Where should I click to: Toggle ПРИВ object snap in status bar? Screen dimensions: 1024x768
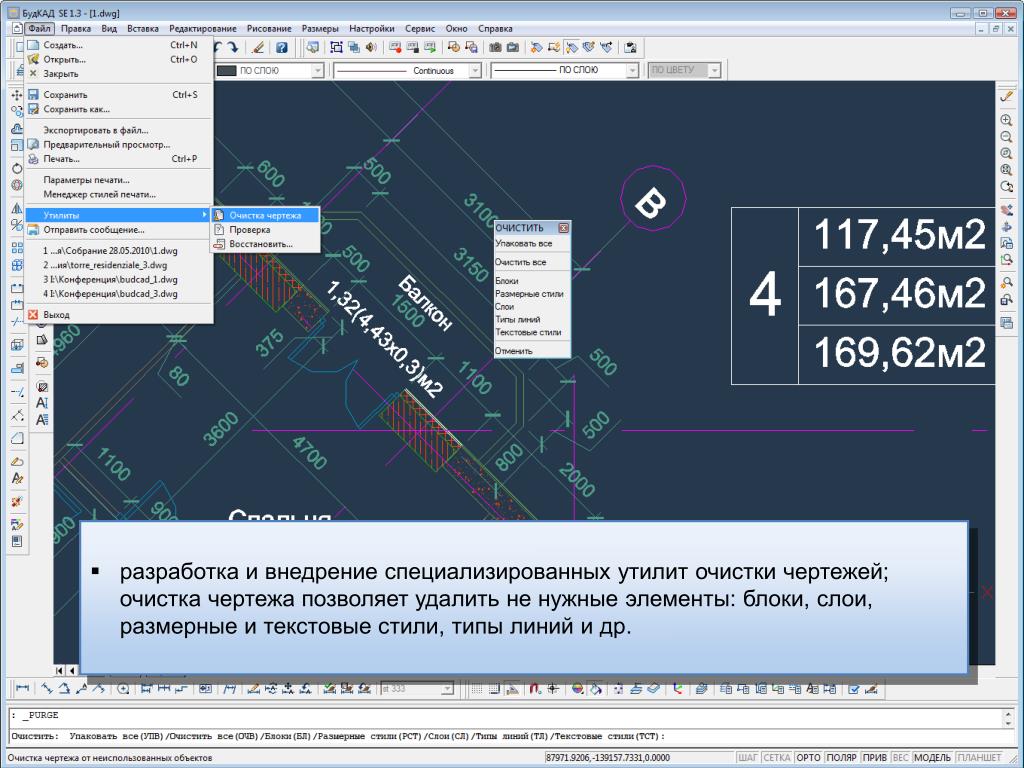point(874,758)
